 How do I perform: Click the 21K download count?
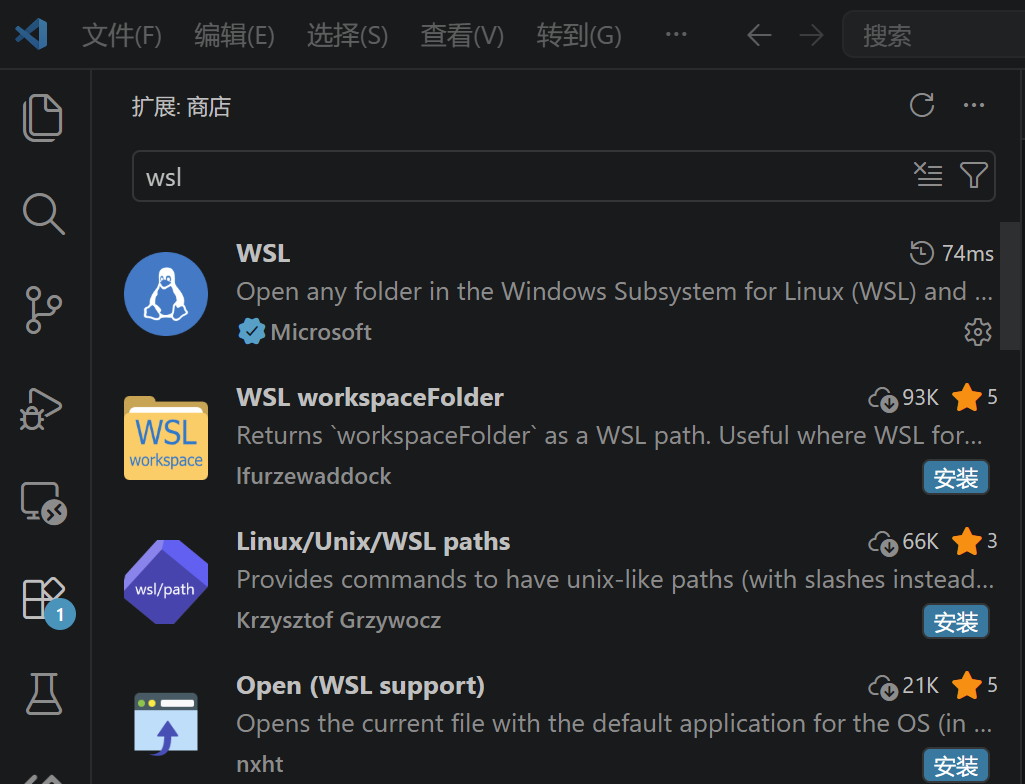pyautogui.click(x=903, y=685)
